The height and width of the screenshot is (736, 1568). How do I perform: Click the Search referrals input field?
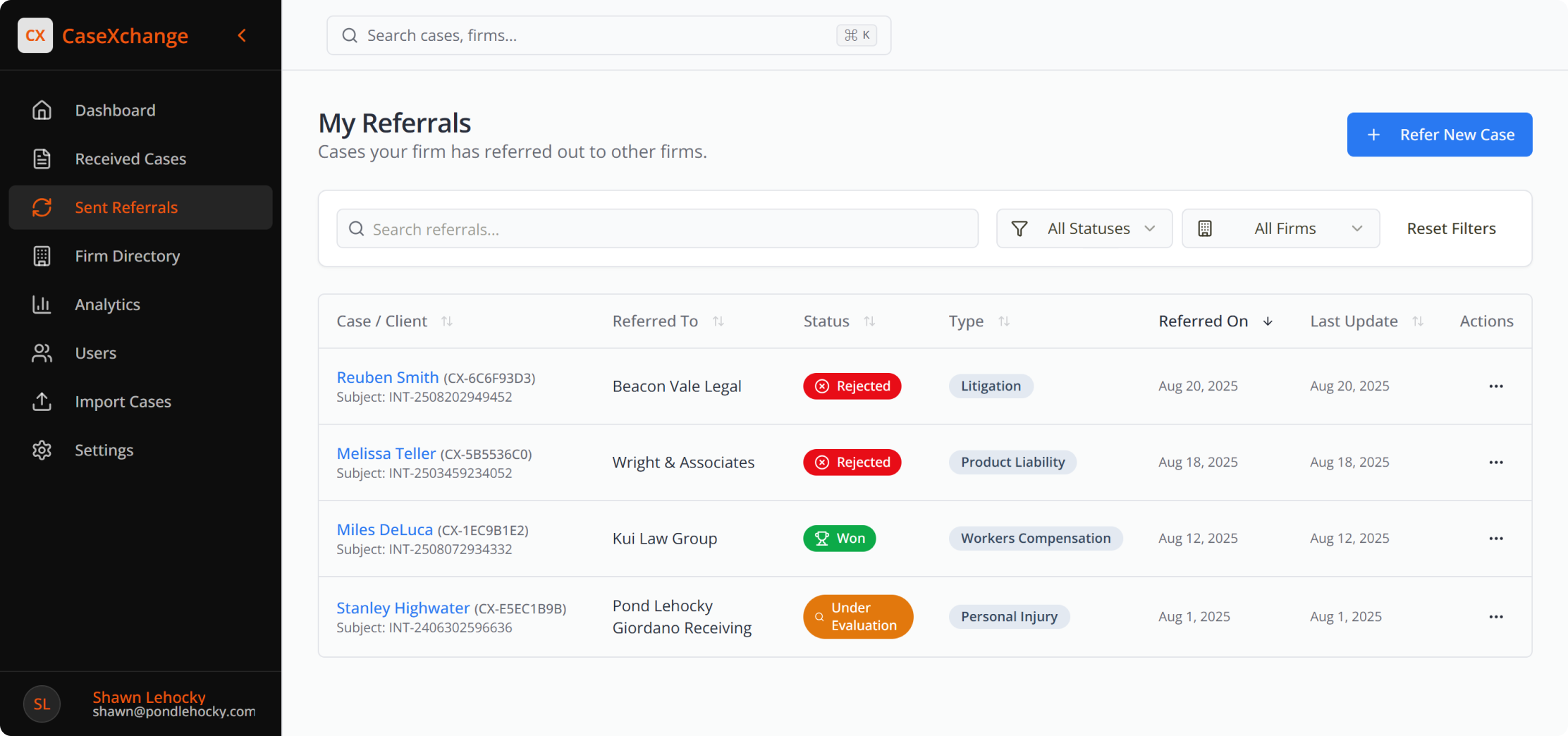tap(657, 229)
